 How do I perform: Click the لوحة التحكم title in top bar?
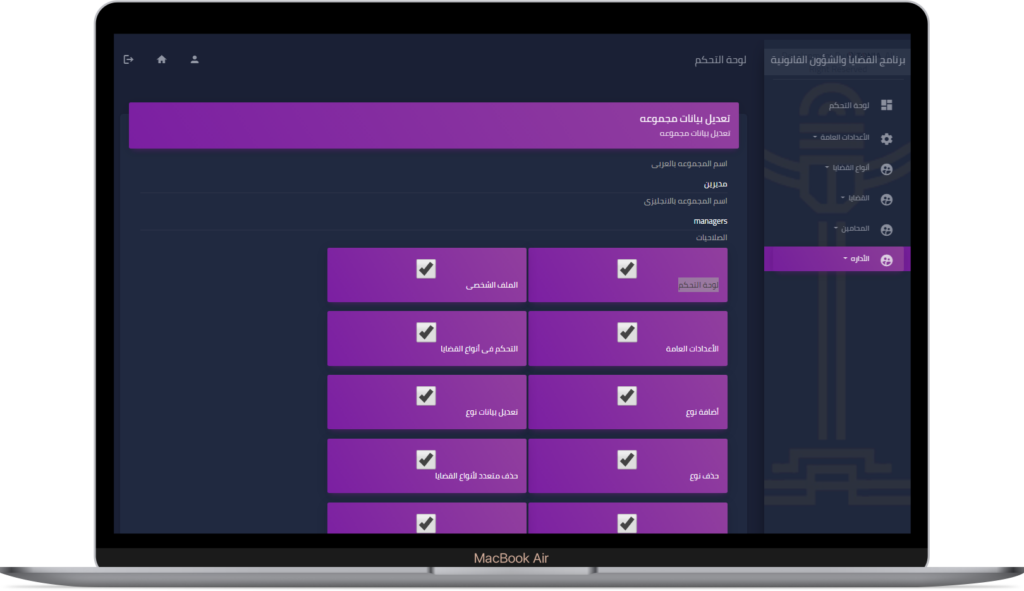click(x=720, y=61)
